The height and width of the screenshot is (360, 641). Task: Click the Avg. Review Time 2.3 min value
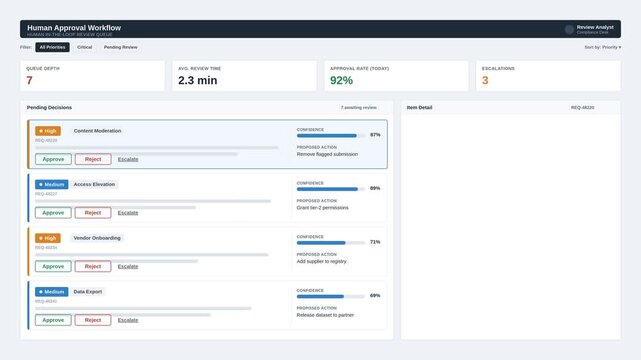[197, 80]
